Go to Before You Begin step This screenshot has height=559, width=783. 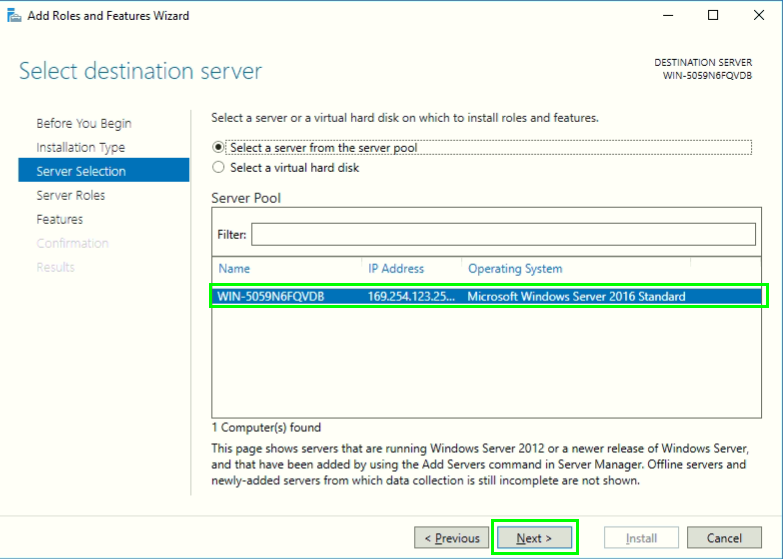pyautogui.click(x=84, y=123)
